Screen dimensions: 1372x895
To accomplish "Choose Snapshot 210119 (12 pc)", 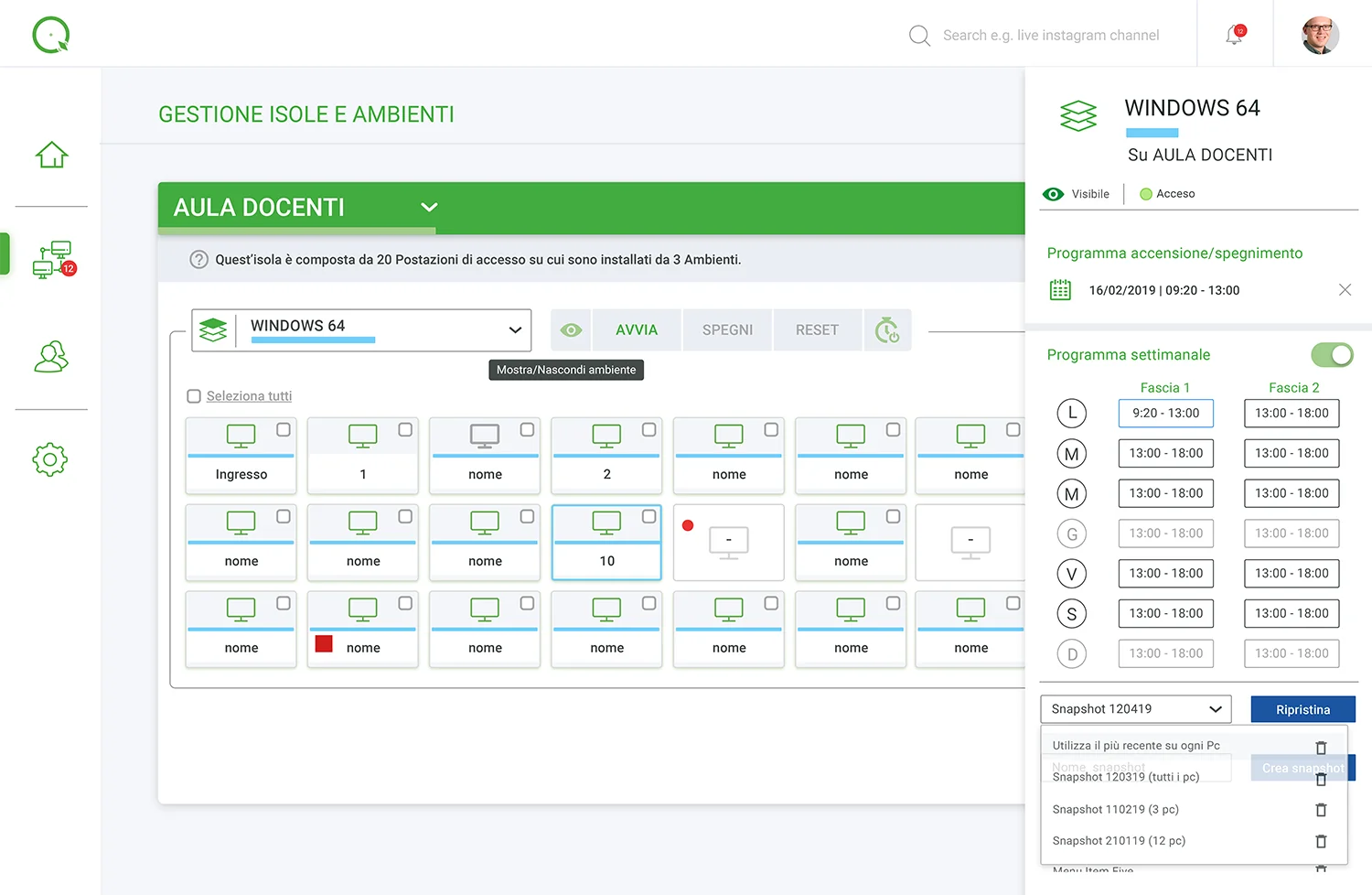I will [x=1119, y=841].
